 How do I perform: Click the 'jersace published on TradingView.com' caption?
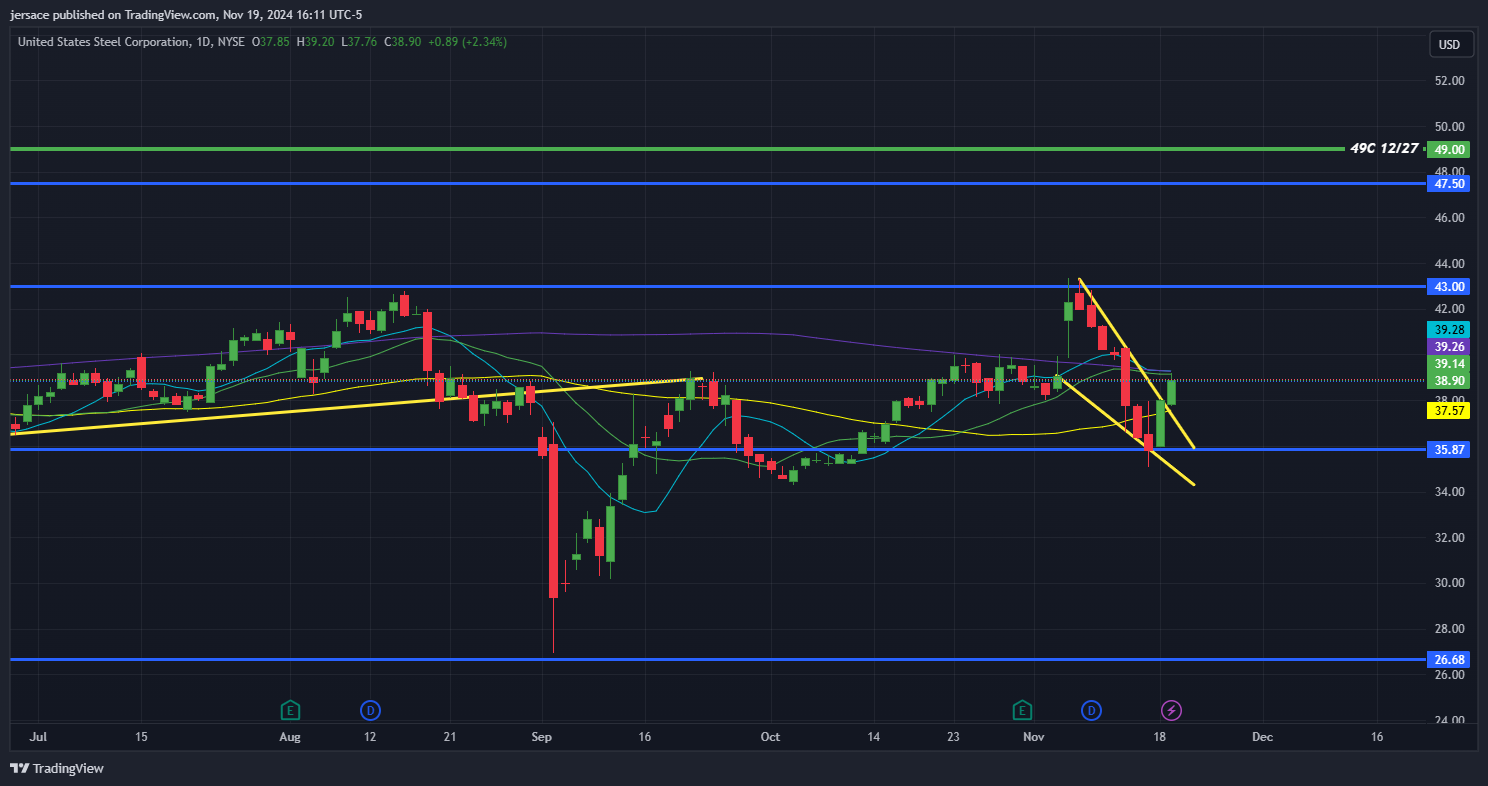click(113, 15)
